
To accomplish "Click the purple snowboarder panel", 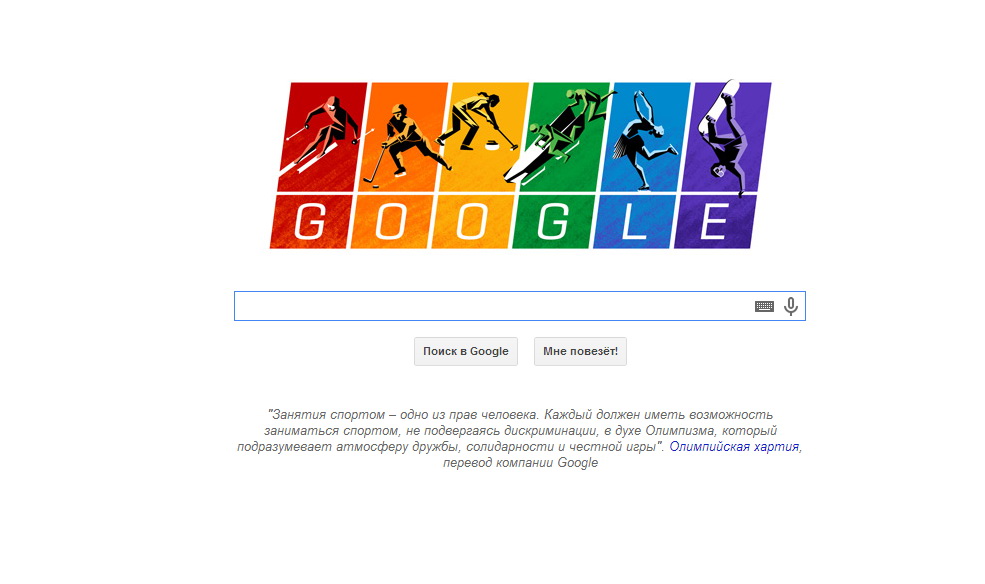I will click(726, 137).
